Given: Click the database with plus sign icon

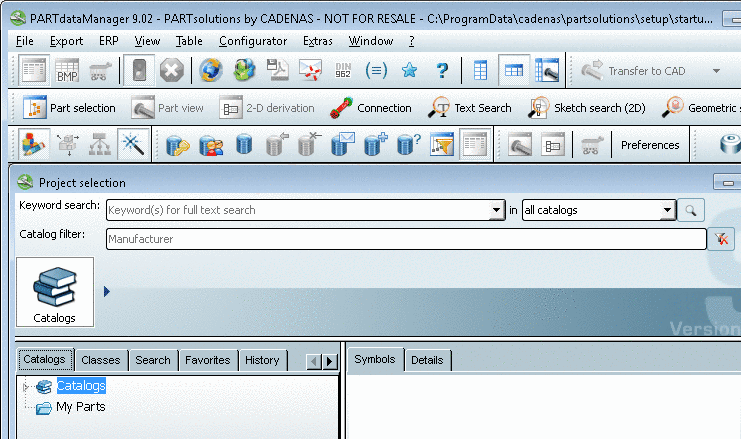Looking at the screenshot, I should [376, 145].
